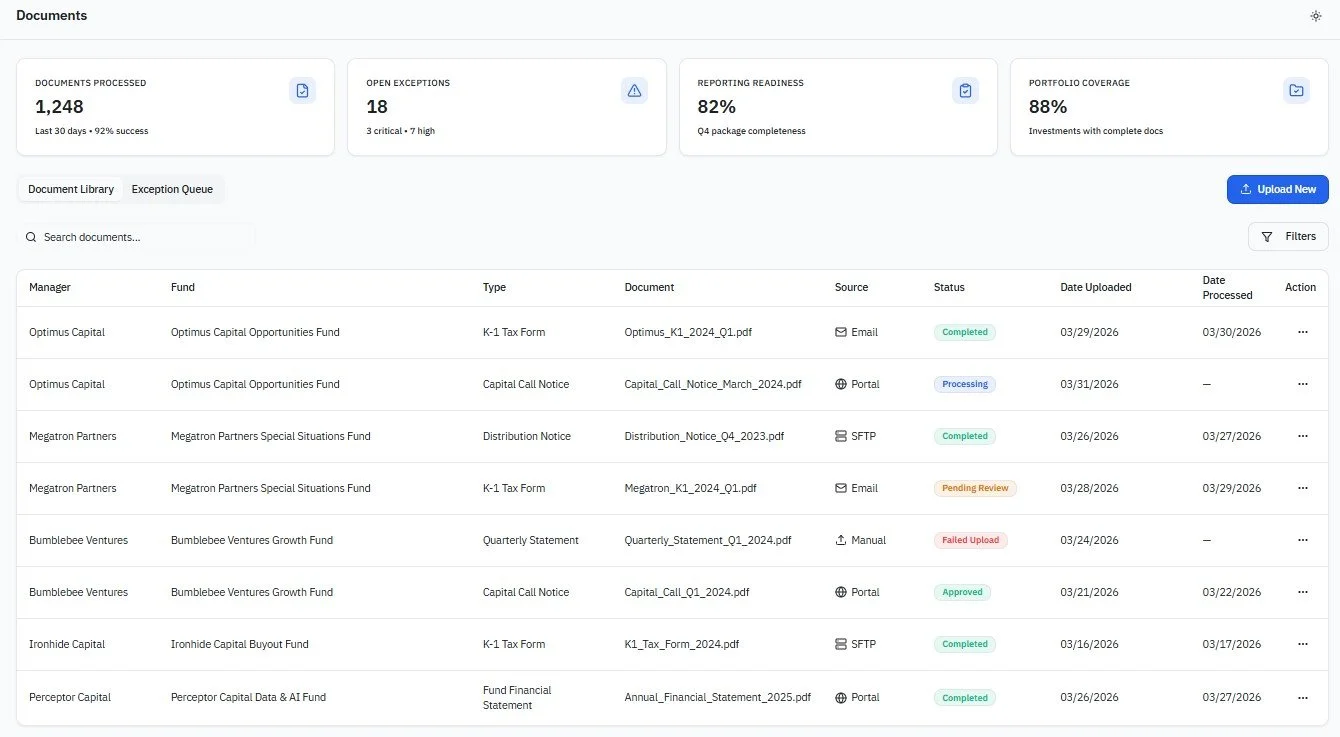Open action menu for Capital_Call_Q1_2024.pdf
1340x737 pixels.
(x=1302, y=592)
